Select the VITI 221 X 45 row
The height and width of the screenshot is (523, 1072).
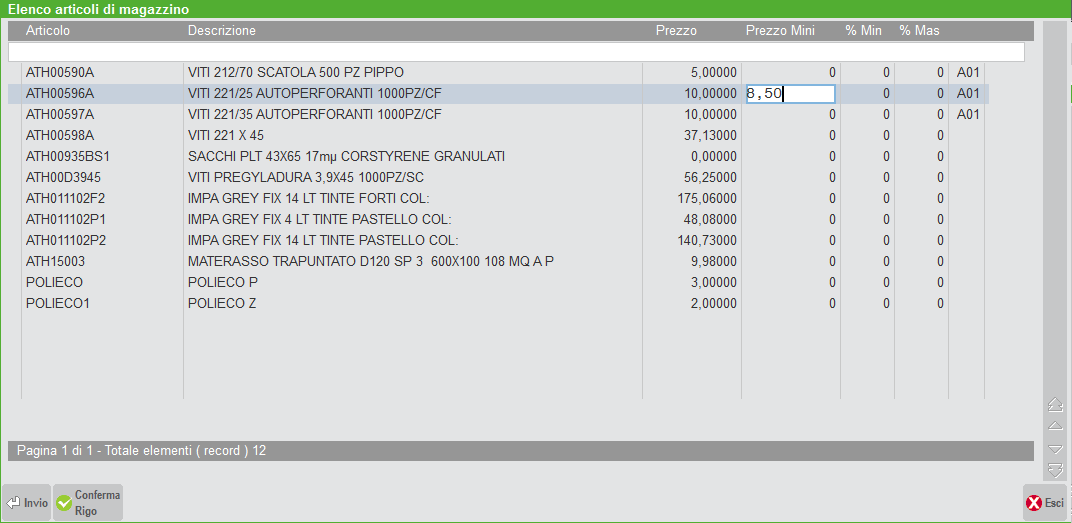click(226, 136)
